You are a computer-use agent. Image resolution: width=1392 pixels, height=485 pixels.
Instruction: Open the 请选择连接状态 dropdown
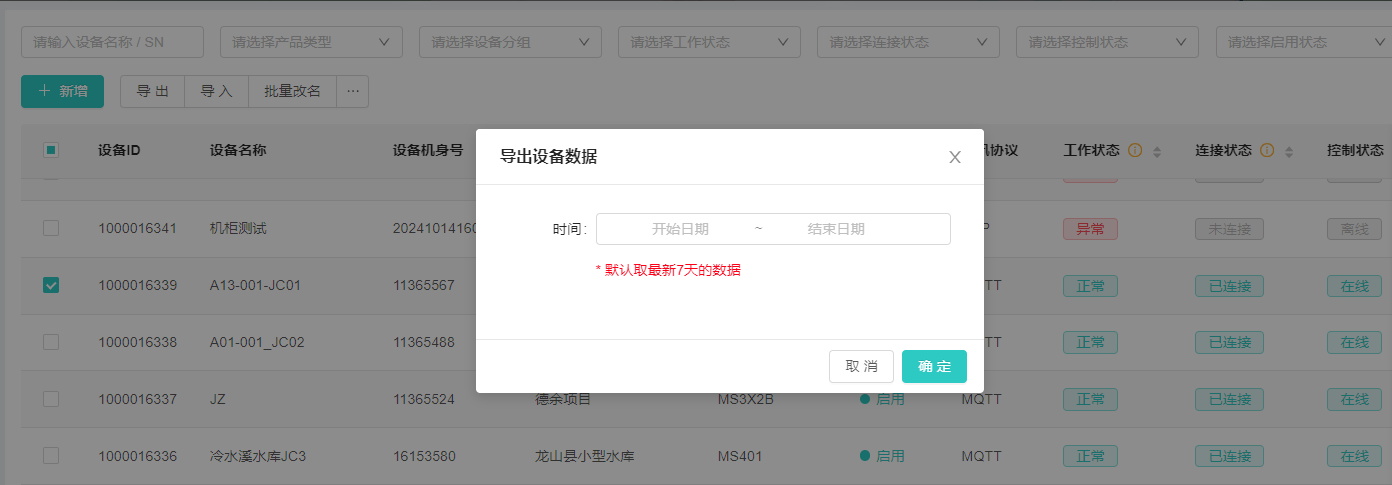click(908, 42)
